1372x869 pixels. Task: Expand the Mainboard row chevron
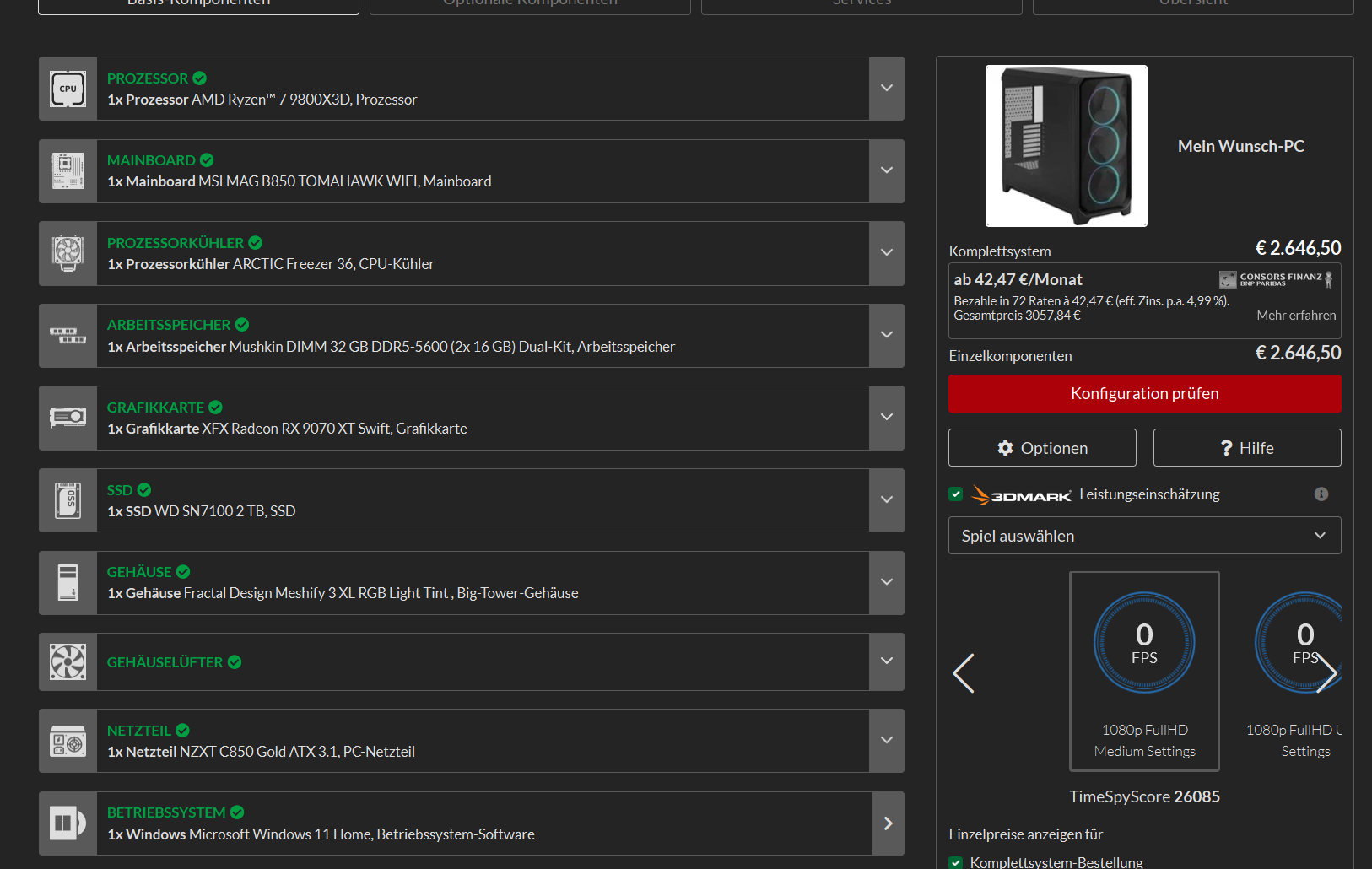tap(887, 171)
